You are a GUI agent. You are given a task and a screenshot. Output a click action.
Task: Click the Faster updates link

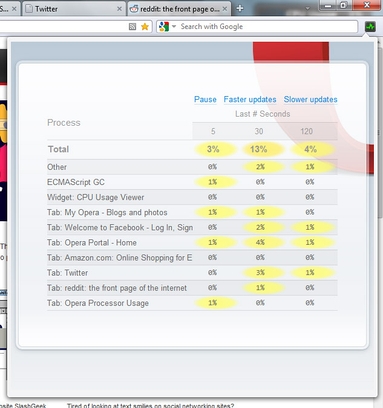[x=250, y=99]
